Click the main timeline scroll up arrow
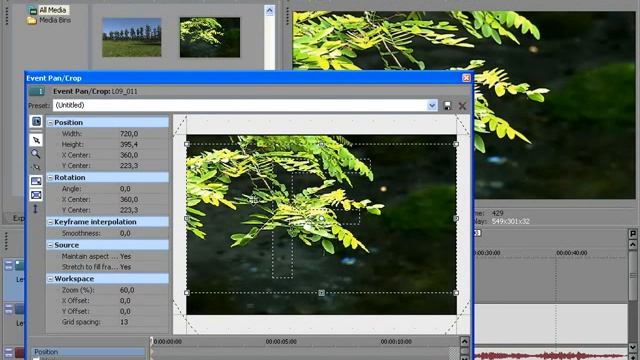This screenshot has width=640, height=360. (x=633, y=245)
